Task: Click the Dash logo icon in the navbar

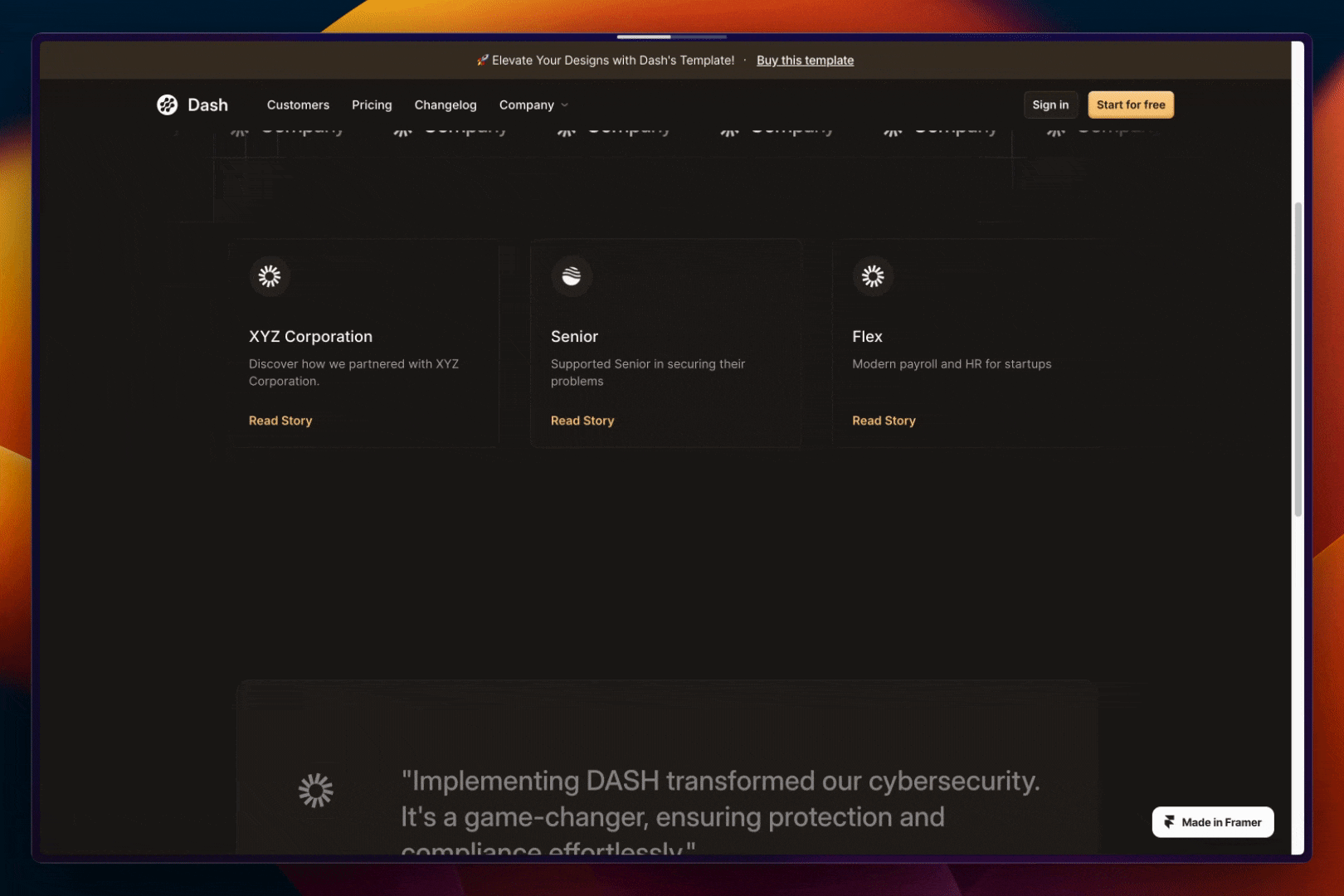Action: point(166,105)
